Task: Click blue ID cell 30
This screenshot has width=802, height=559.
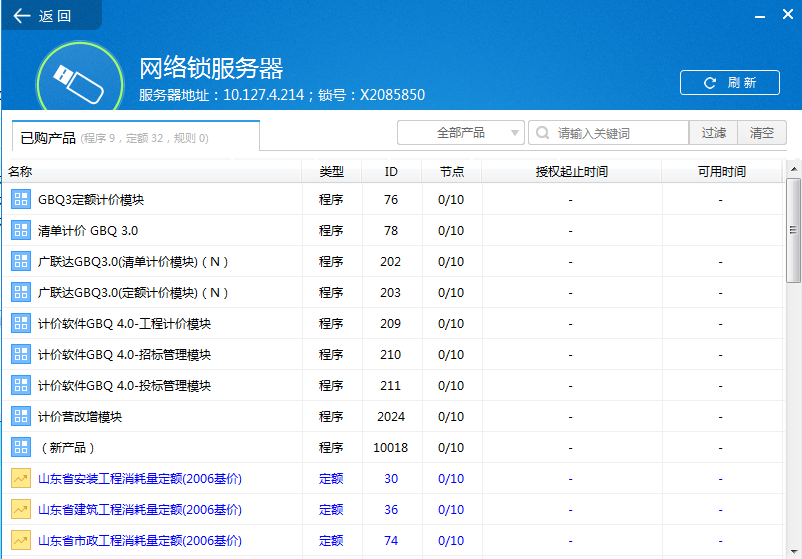Action: [391, 479]
